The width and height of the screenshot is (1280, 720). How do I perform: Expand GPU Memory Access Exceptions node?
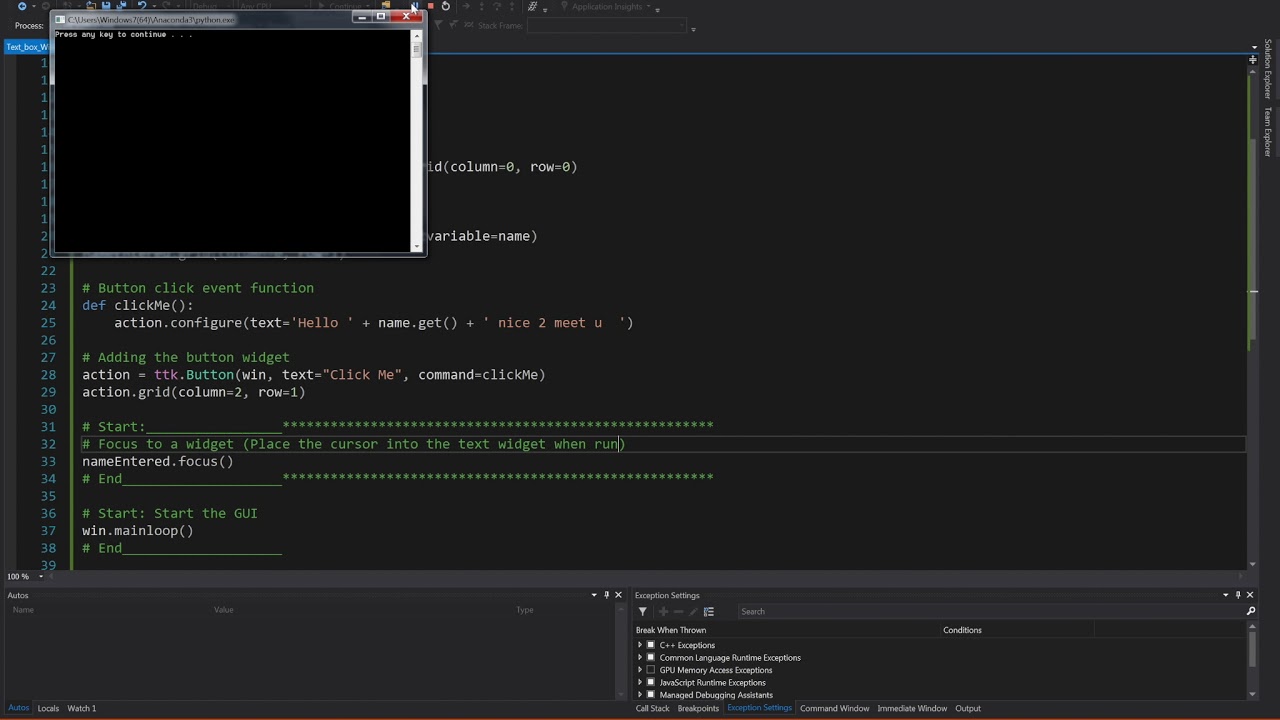pos(640,670)
